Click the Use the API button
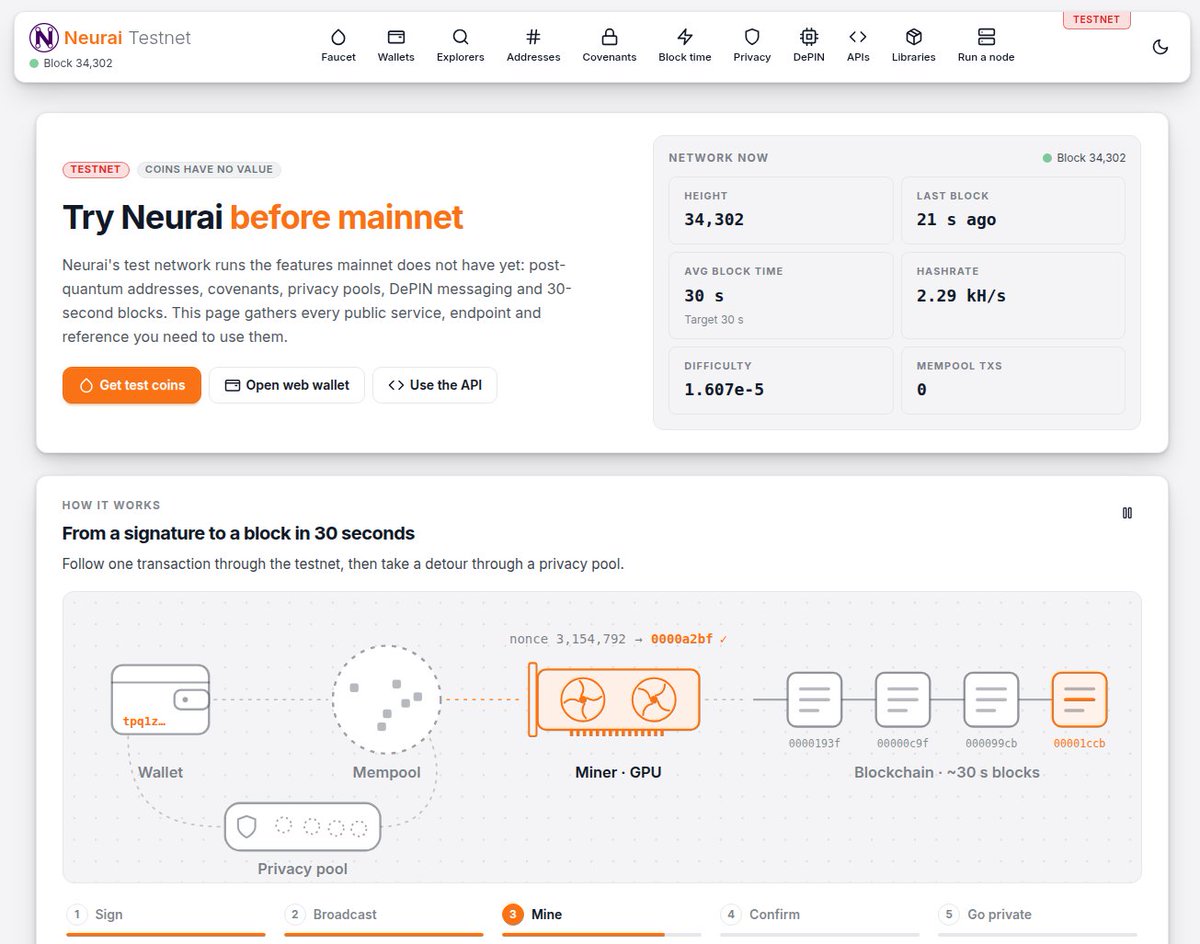The width and height of the screenshot is (1200, 944). (435, 385)
